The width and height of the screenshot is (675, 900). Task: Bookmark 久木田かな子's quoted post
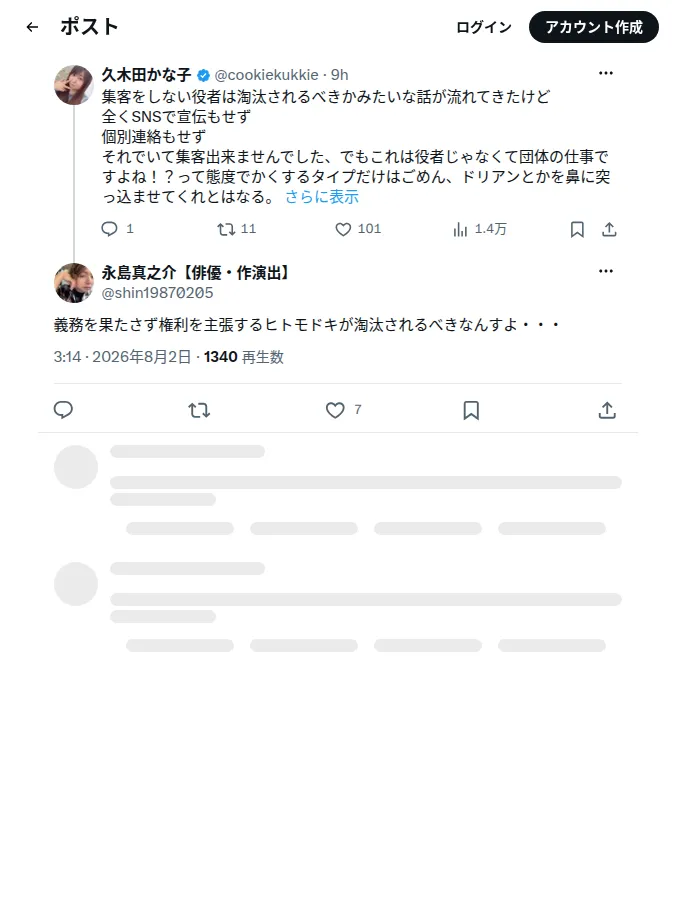coord(577,230)
